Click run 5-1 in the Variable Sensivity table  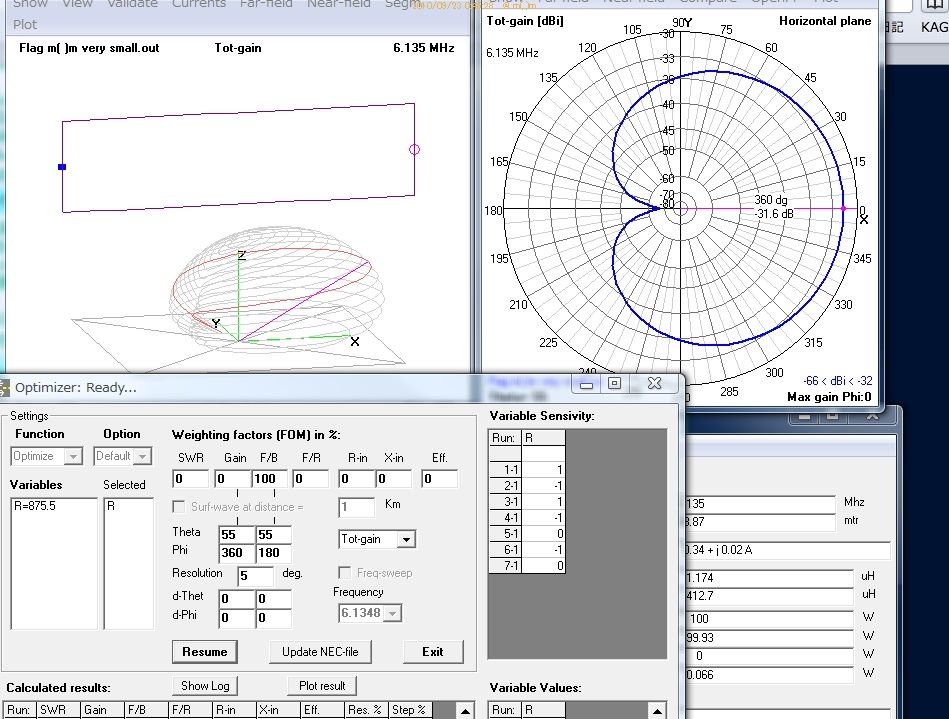click(x=527, y=534)
